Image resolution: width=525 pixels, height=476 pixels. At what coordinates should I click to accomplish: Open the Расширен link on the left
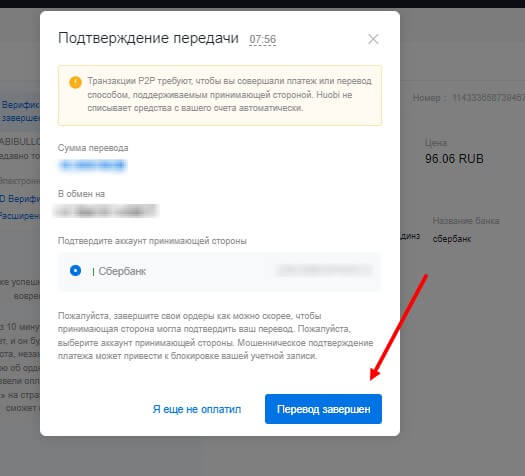[x=19, y=216]
